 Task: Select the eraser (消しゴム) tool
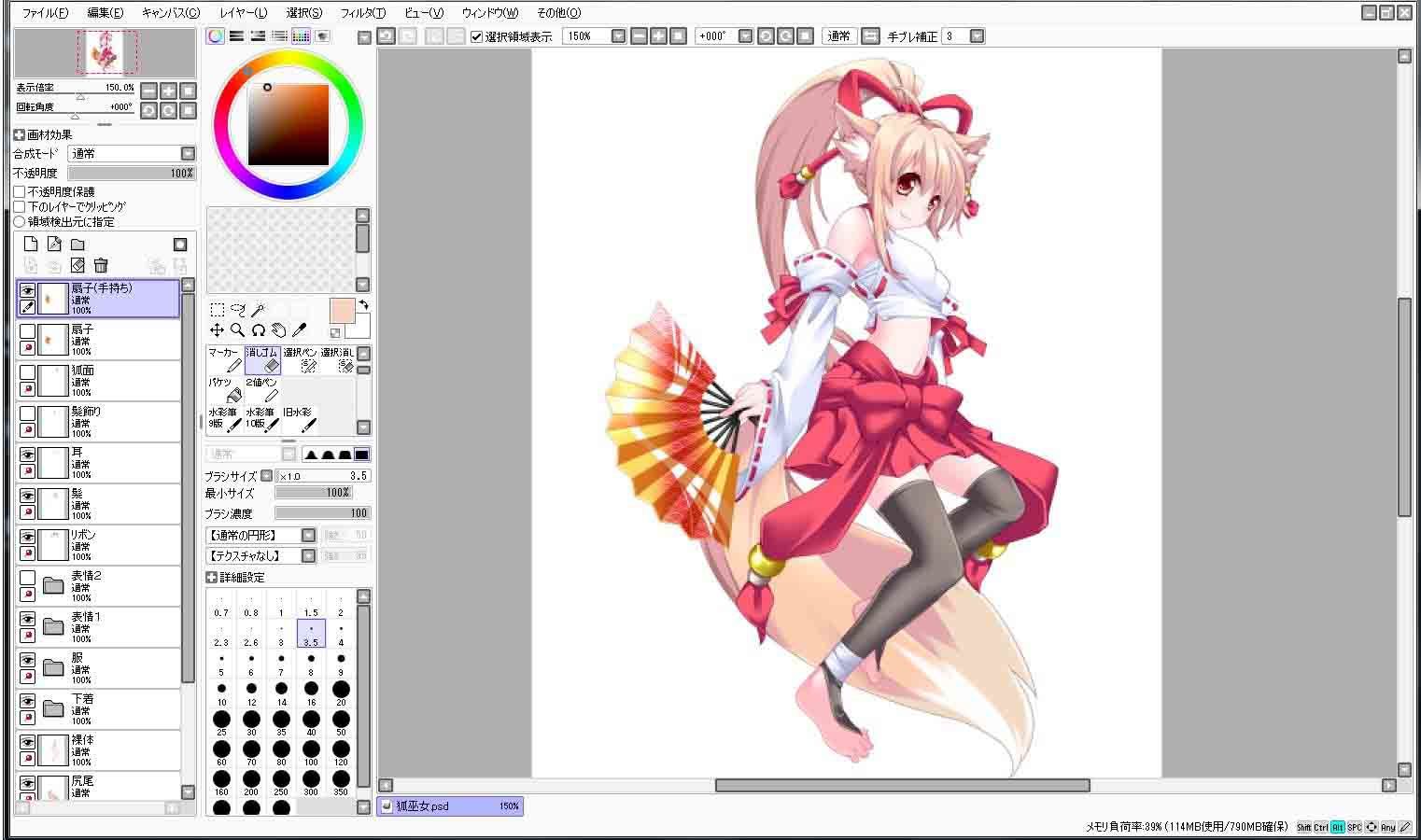pos(262,360)
